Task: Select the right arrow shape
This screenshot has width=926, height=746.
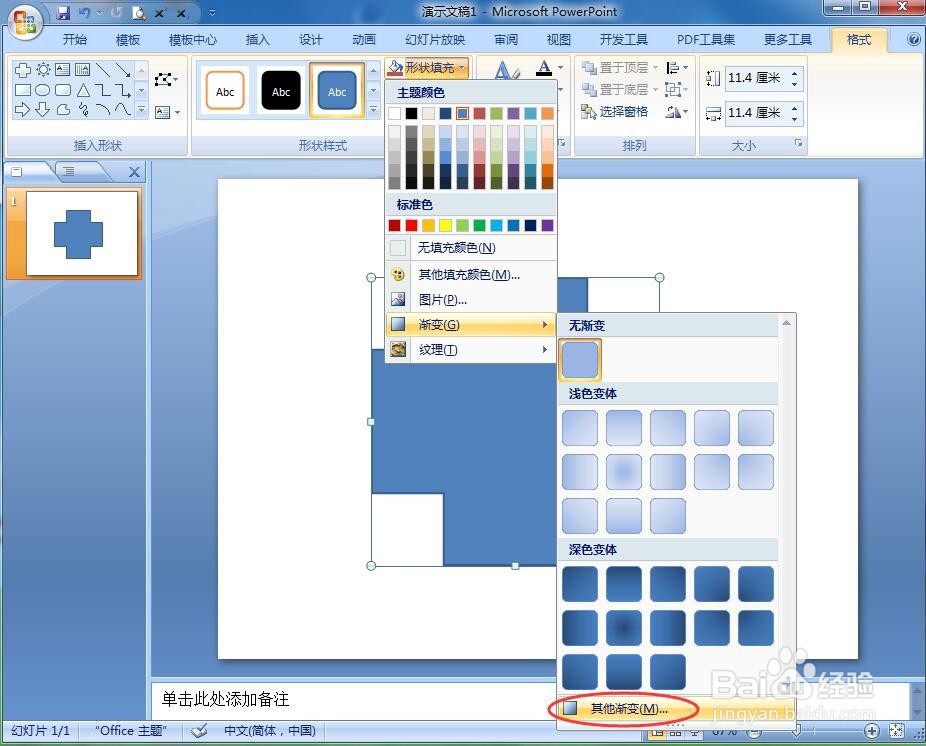Action: [x=22, y=109]
